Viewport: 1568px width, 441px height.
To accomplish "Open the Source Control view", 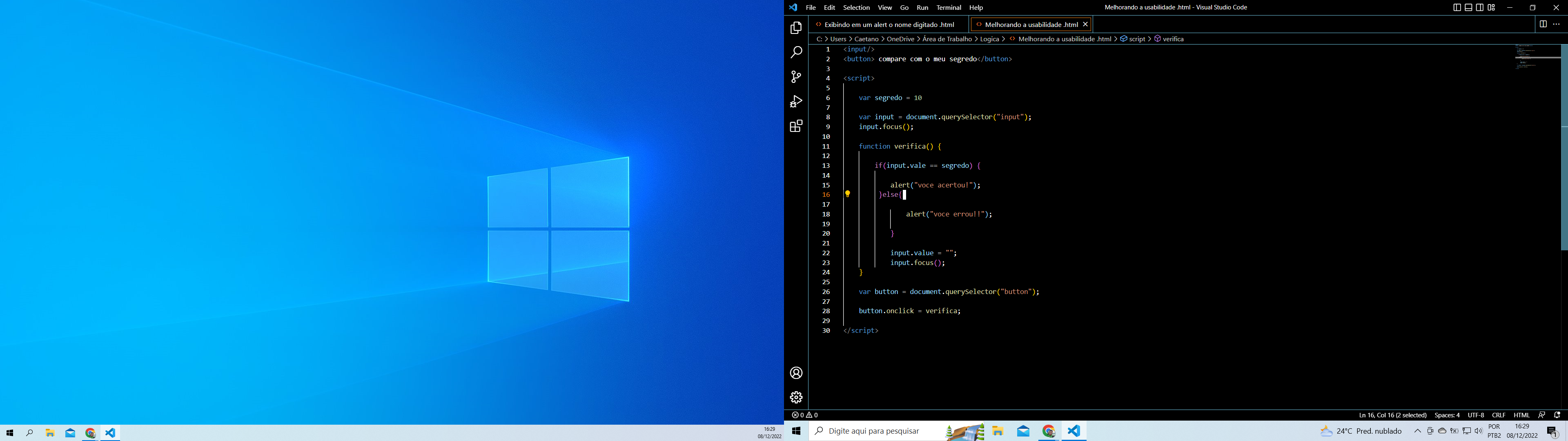I will 795,77.
